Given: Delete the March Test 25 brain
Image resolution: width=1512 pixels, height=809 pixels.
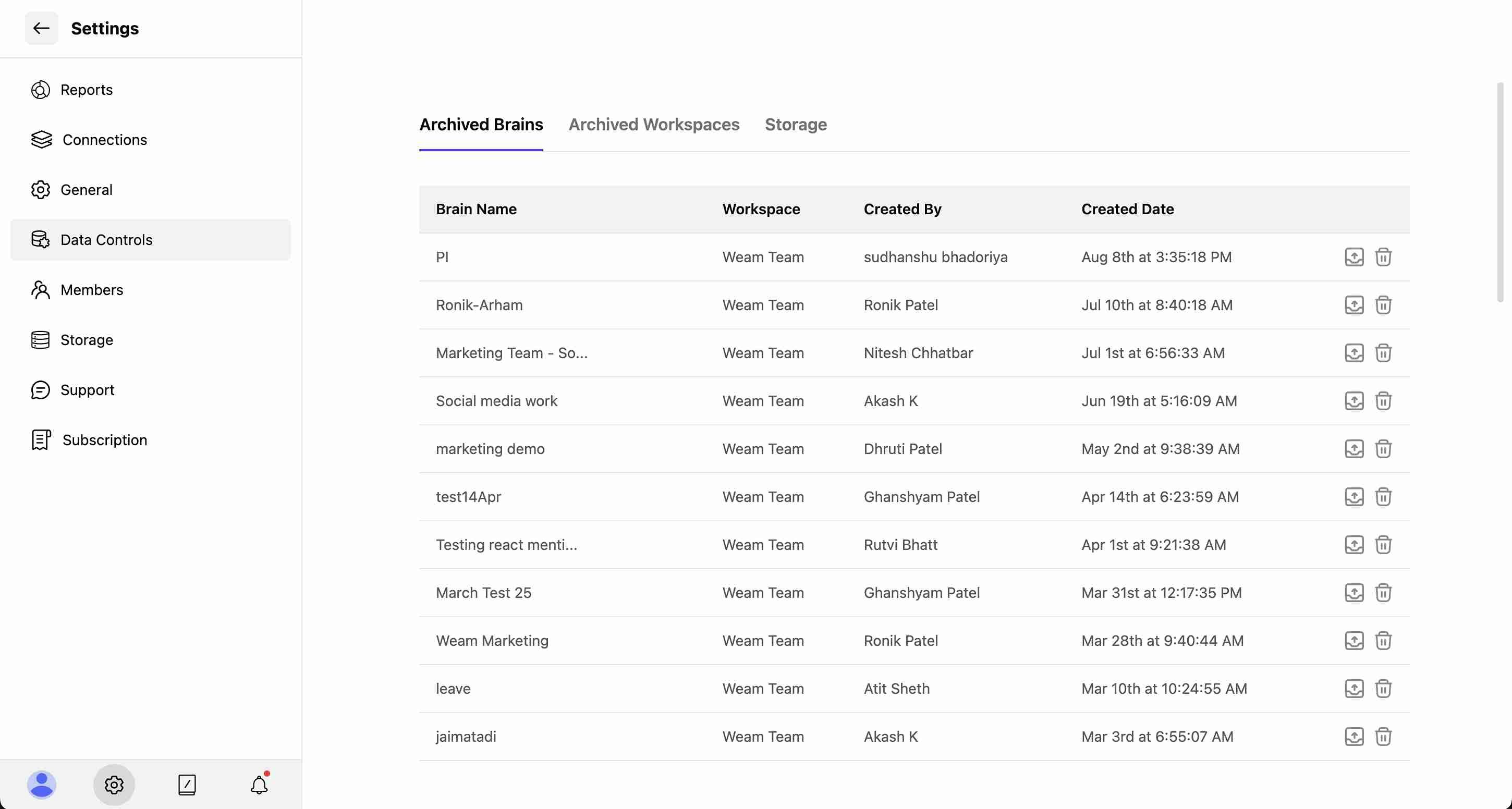Looking at the screenshot, I should pyautogui.click(x=1383, y=593).
